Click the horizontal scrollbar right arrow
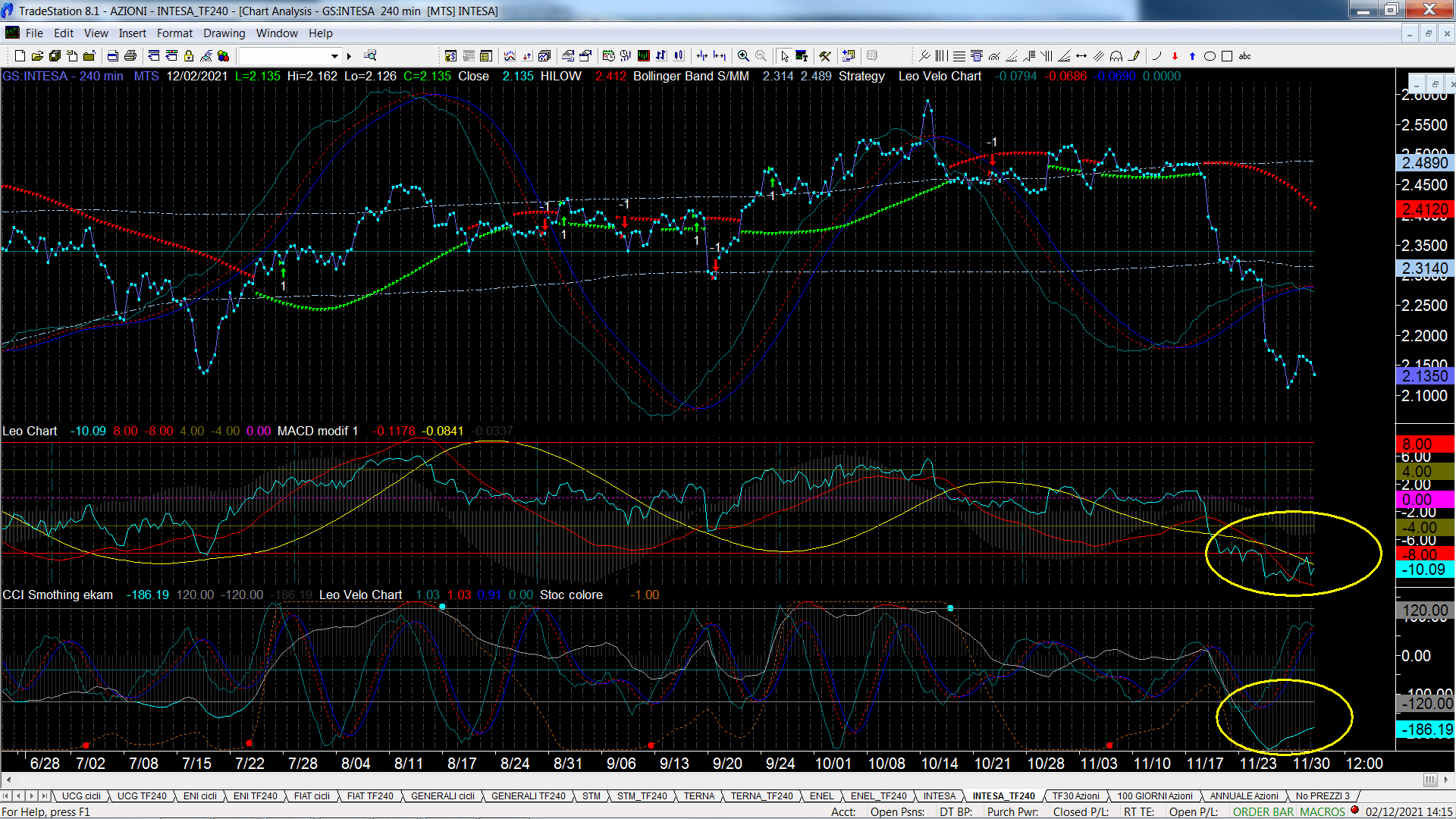1456x819 pixels. tap(1448, 780)
